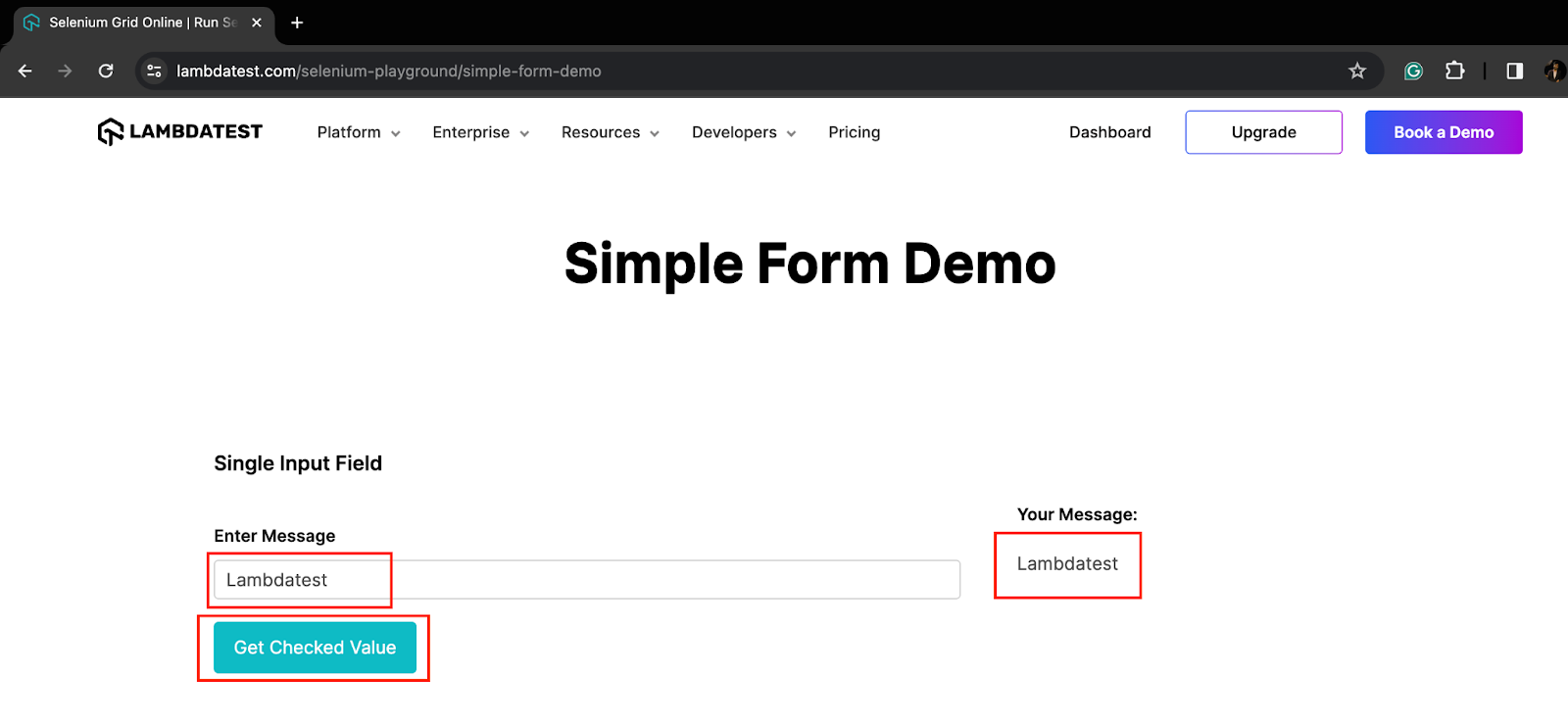This screenshot has height=721, width=1568.
Task: Open the Pricing page
Action: pyautogui.click(x=855, y=132)
